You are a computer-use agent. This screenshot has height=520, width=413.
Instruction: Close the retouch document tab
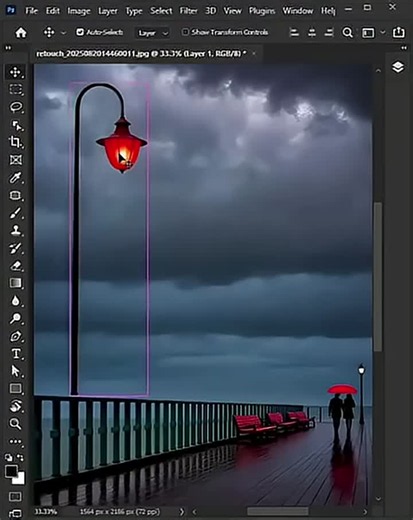coord(254,53)
